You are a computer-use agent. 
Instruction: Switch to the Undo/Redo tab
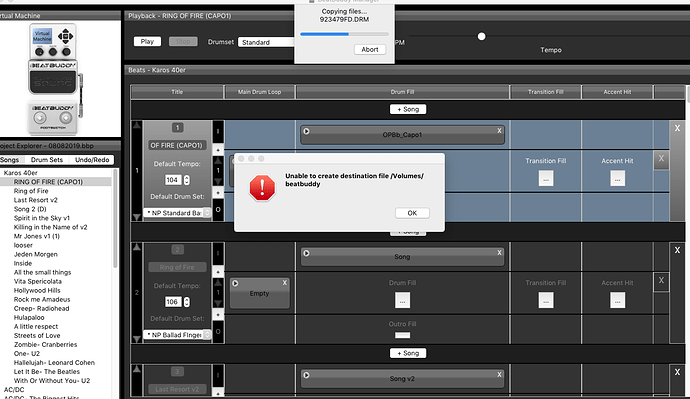tap(92, 160)
